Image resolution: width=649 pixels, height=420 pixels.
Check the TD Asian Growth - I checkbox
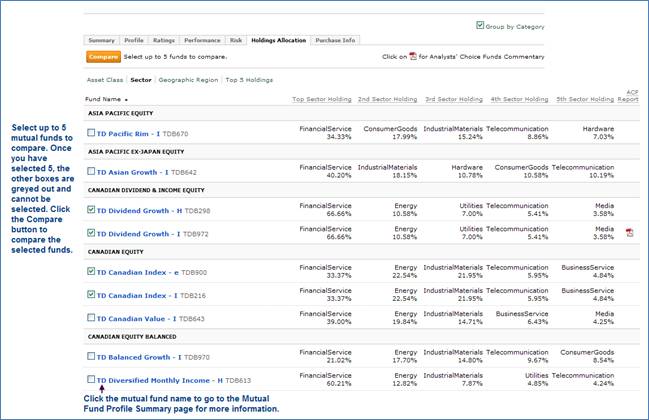pos(91,171)
